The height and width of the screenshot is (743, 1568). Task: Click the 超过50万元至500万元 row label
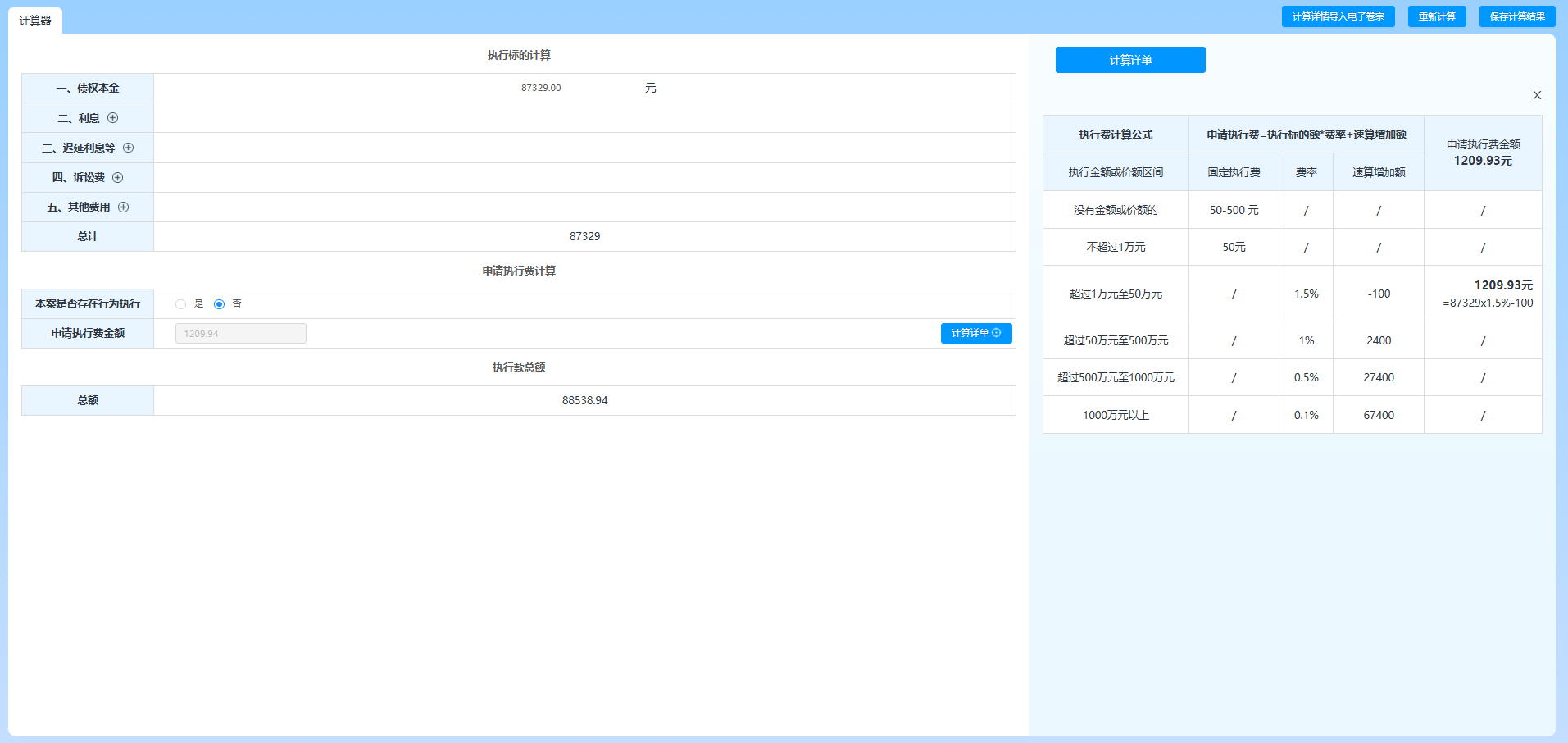click(1116, 340)
